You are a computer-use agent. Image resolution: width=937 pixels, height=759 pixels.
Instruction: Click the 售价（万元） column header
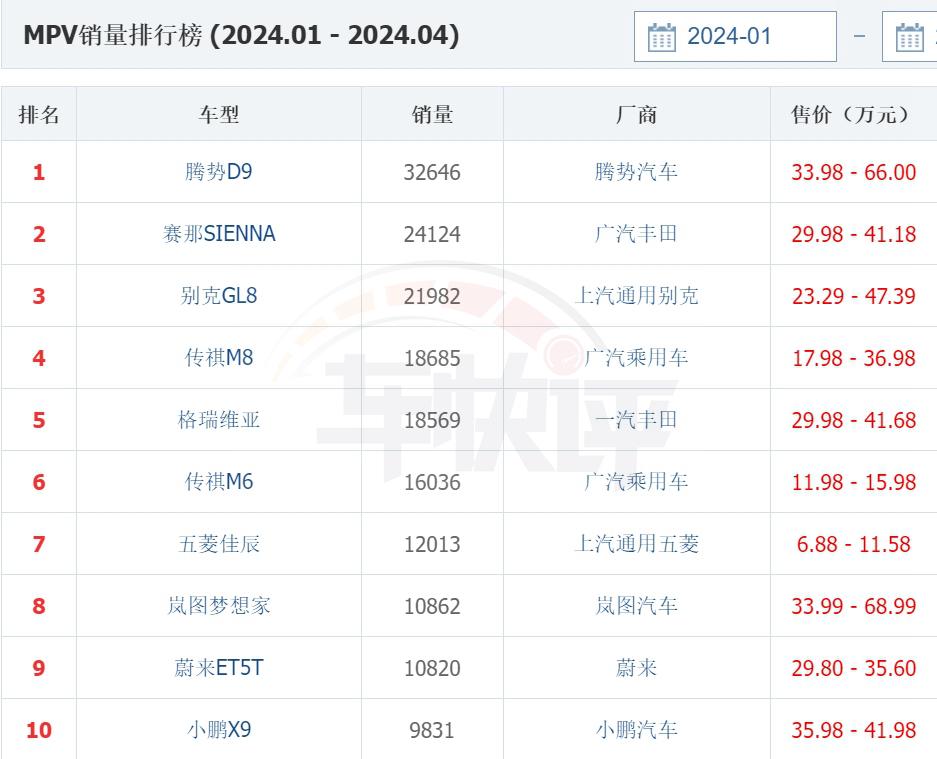point(853,115)
